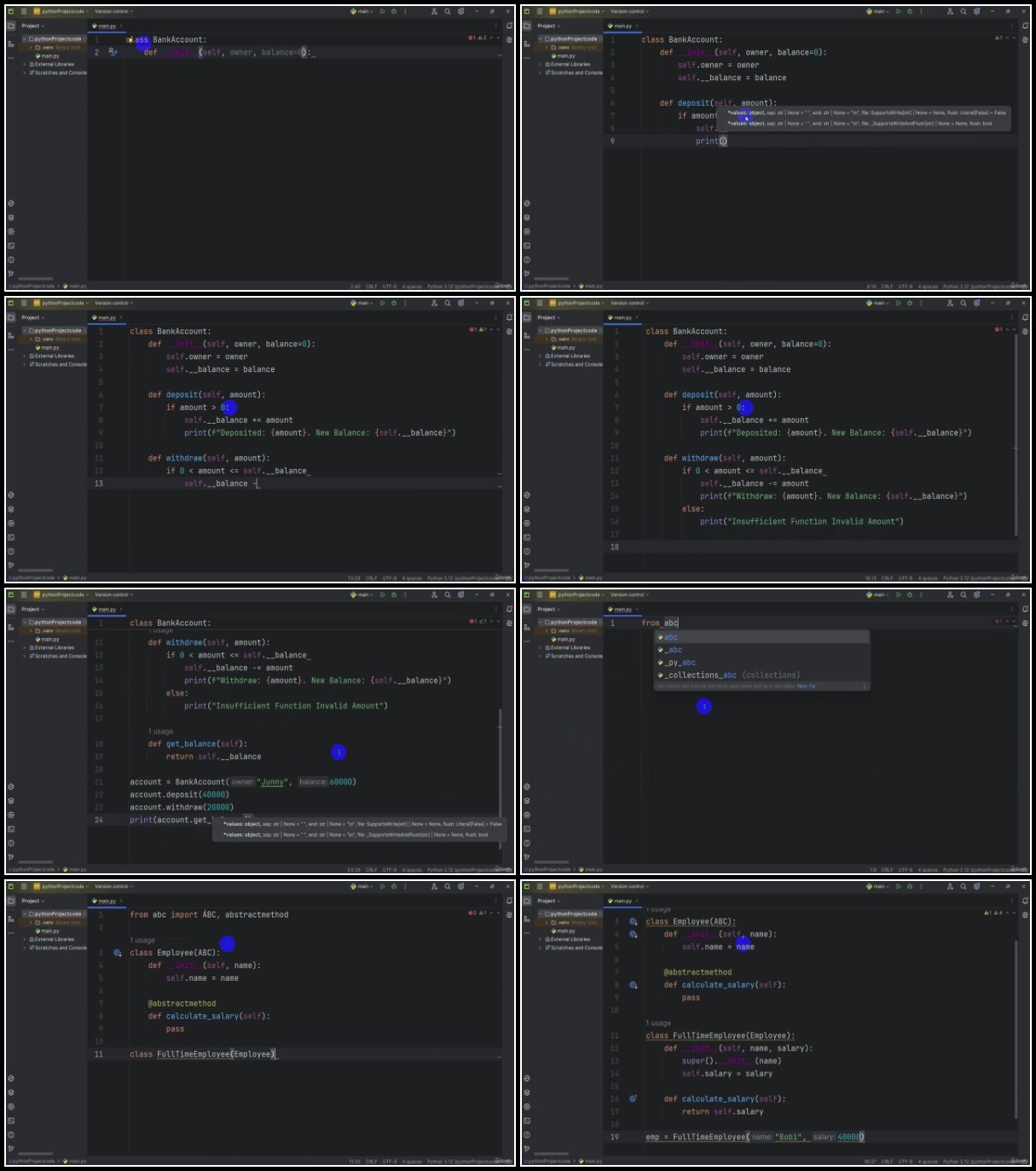Run main in the Junny account screenshot
Screen dimensions: 1036x1171
click(x=382, y=595)
